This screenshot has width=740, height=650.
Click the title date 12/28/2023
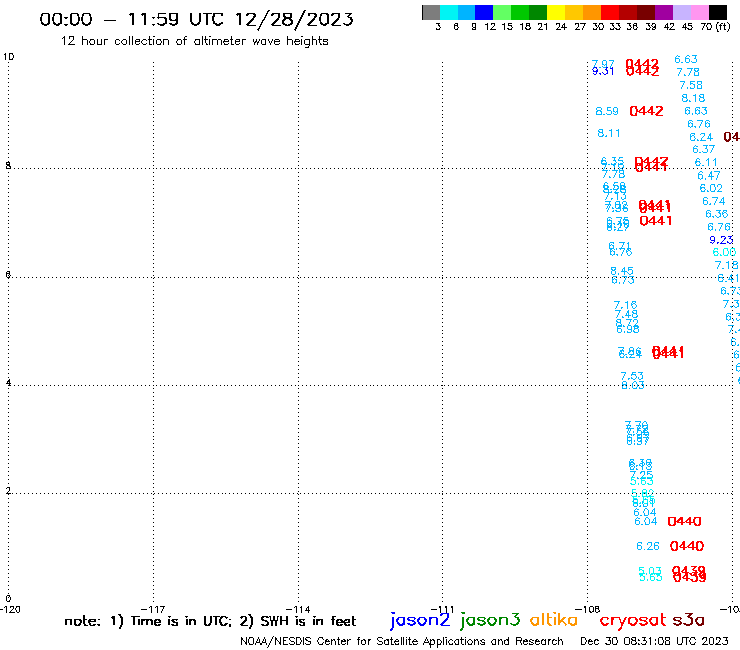pyautogui.click(x=294, y=19)
